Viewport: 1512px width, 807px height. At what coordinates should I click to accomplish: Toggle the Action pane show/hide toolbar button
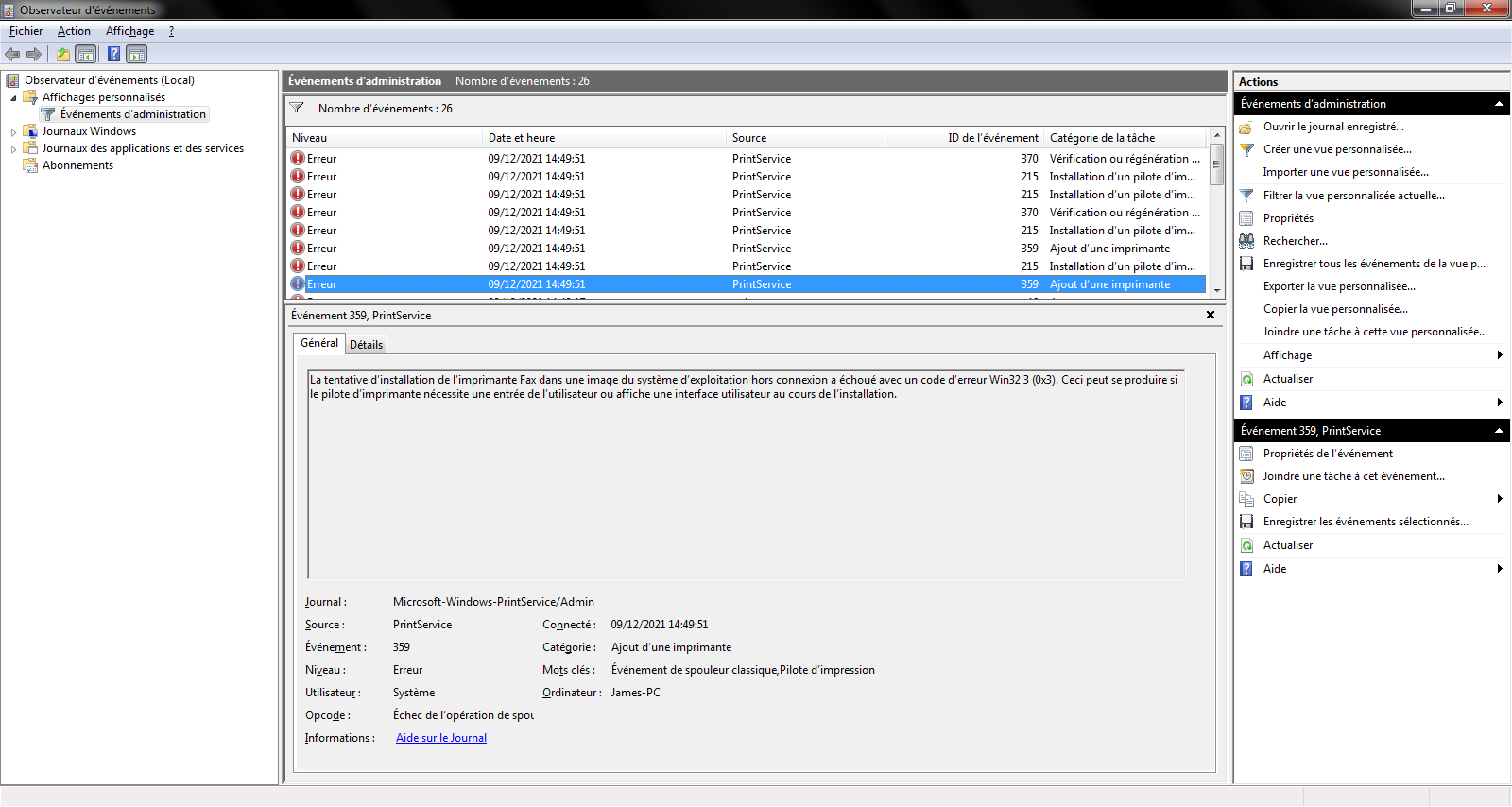pos(137,54)
